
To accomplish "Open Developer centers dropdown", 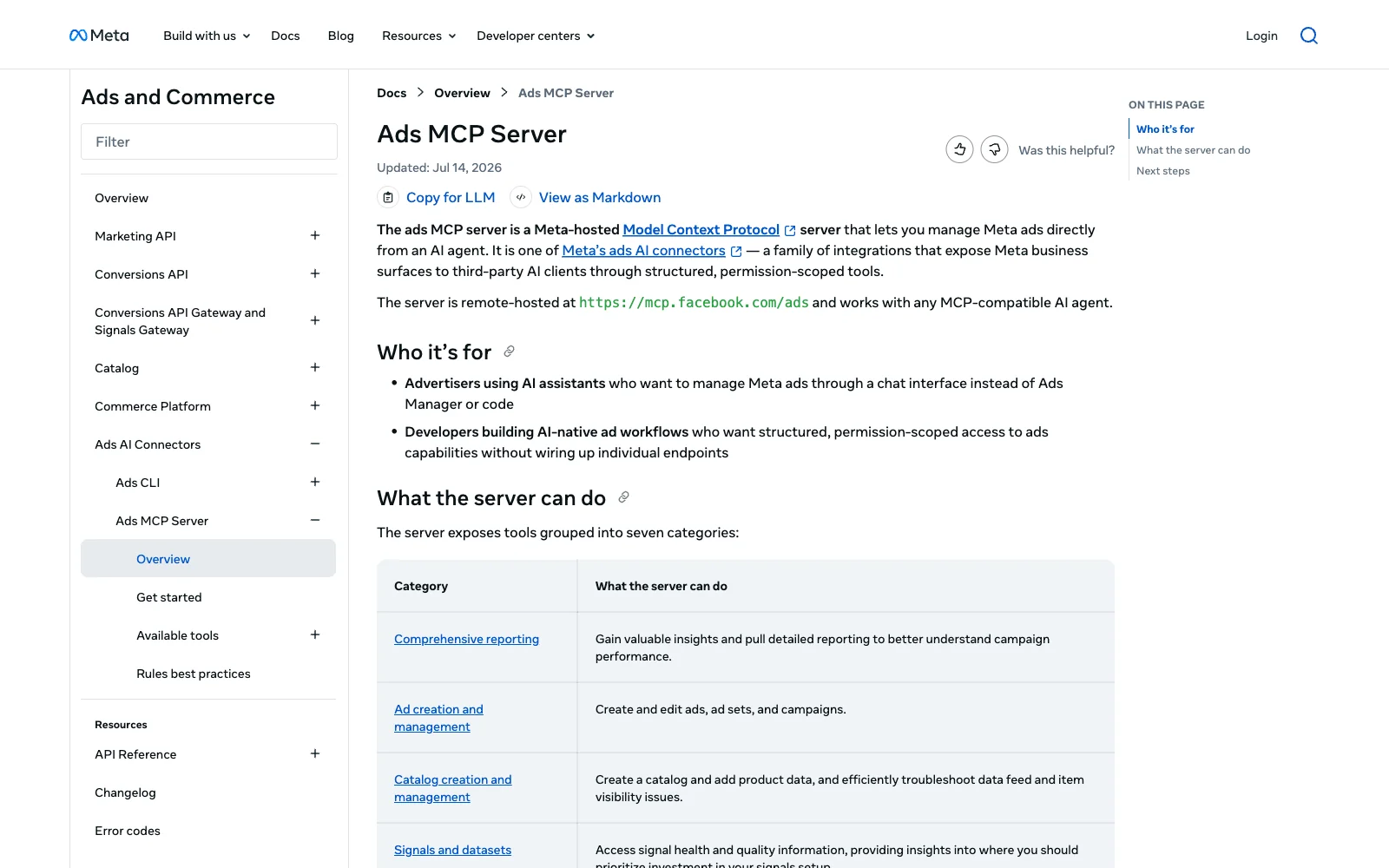I will pyautogui.click(x=536, y=36).
